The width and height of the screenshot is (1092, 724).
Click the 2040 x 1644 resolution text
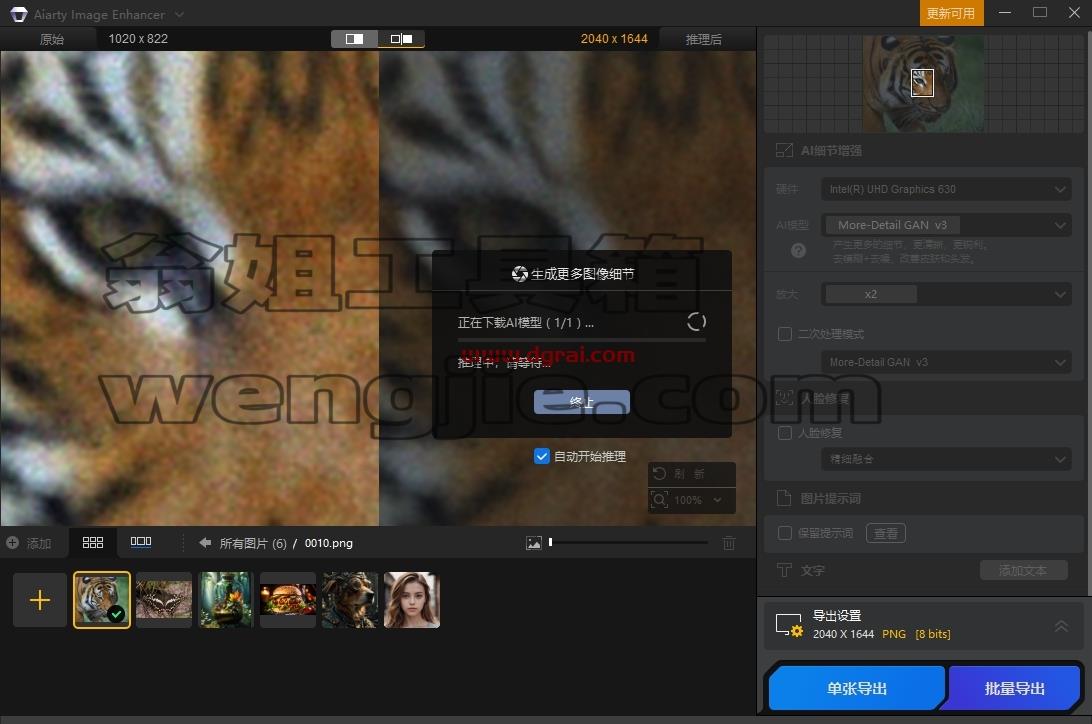[614, 39]
